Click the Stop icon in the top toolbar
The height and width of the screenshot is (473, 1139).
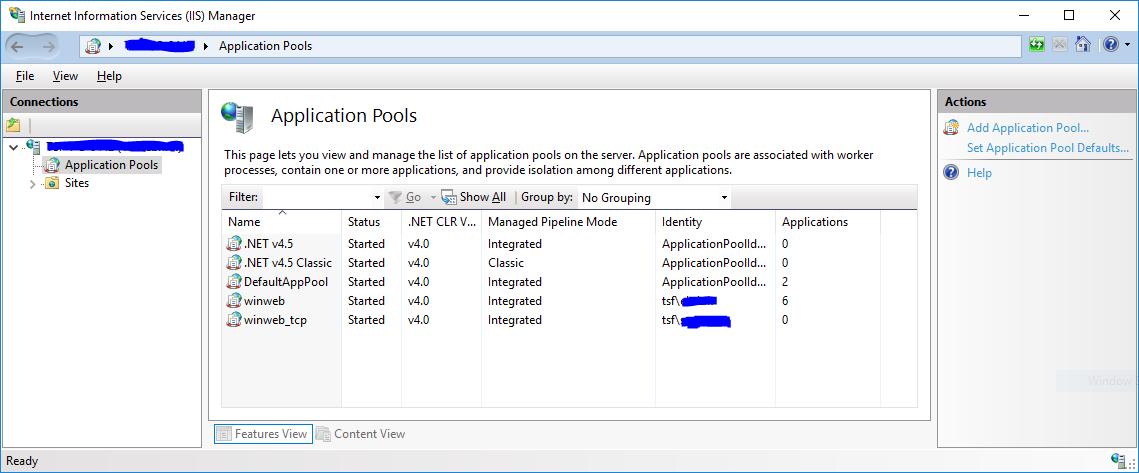pos(1060,44)
